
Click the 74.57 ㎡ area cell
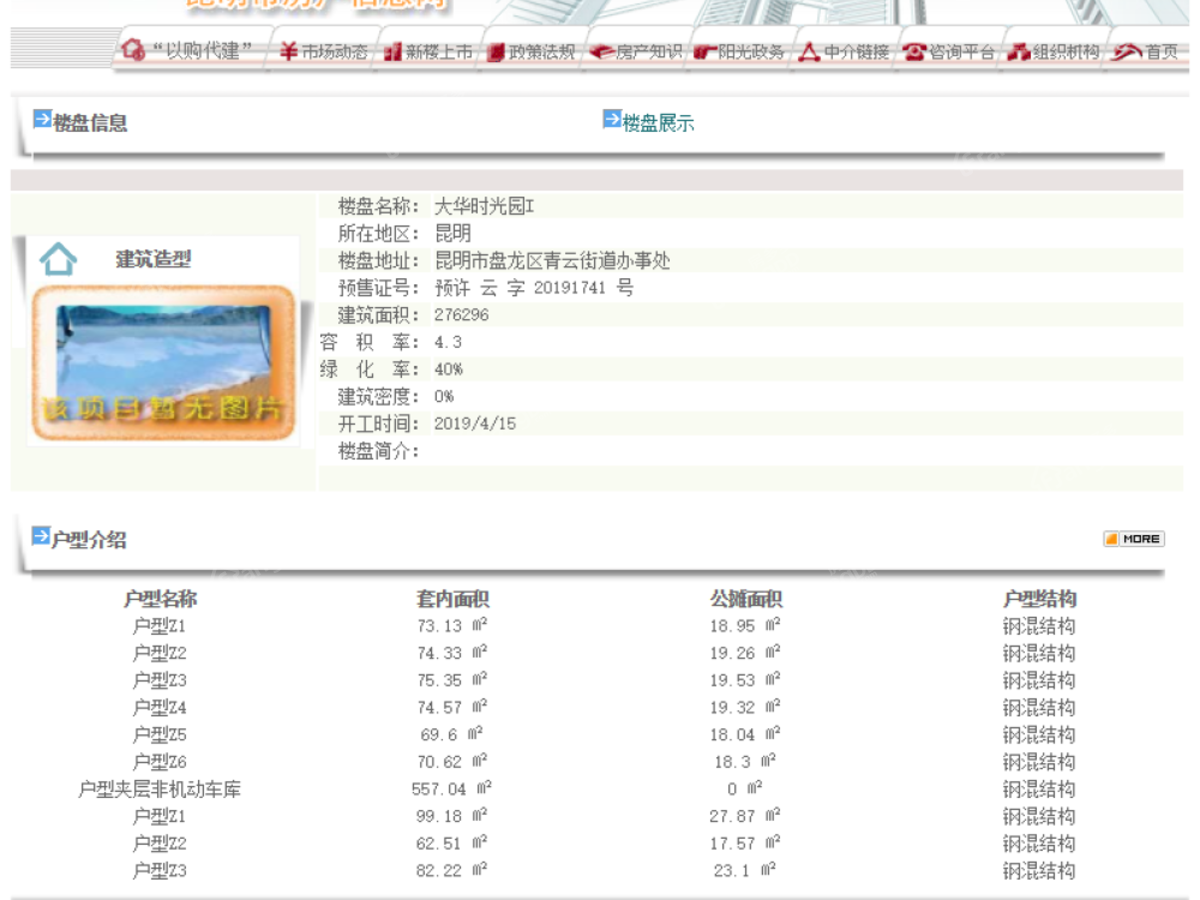pos(452,707)
